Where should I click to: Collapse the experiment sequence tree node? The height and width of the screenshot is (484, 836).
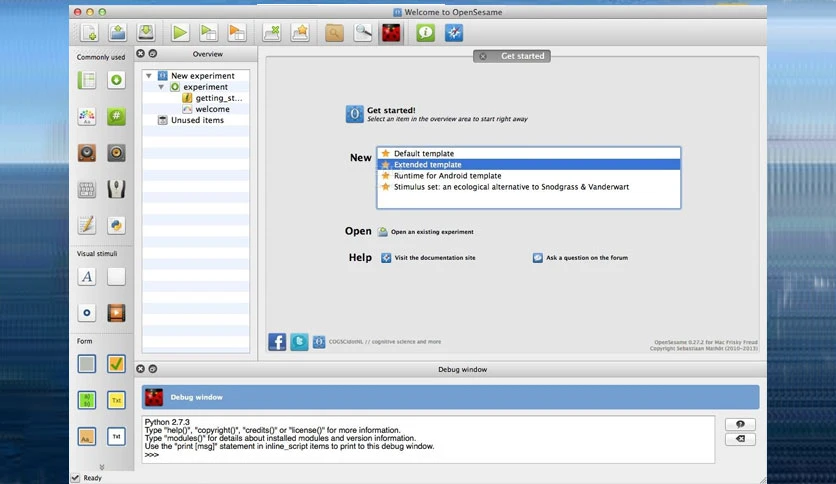click(x=161, y=87)
